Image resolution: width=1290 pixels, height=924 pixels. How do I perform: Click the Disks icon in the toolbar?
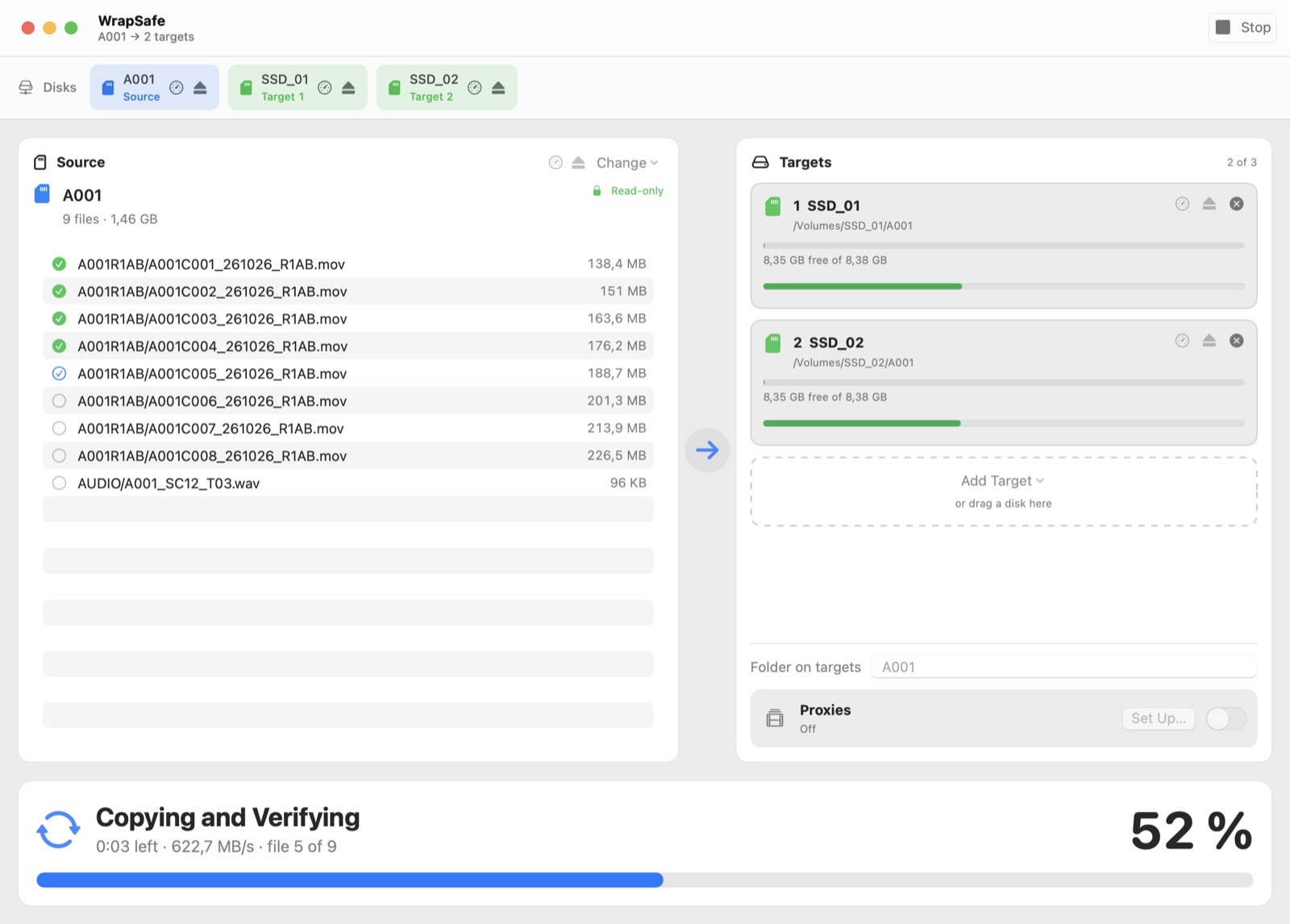pyautogui.click(x=26, y=87)
